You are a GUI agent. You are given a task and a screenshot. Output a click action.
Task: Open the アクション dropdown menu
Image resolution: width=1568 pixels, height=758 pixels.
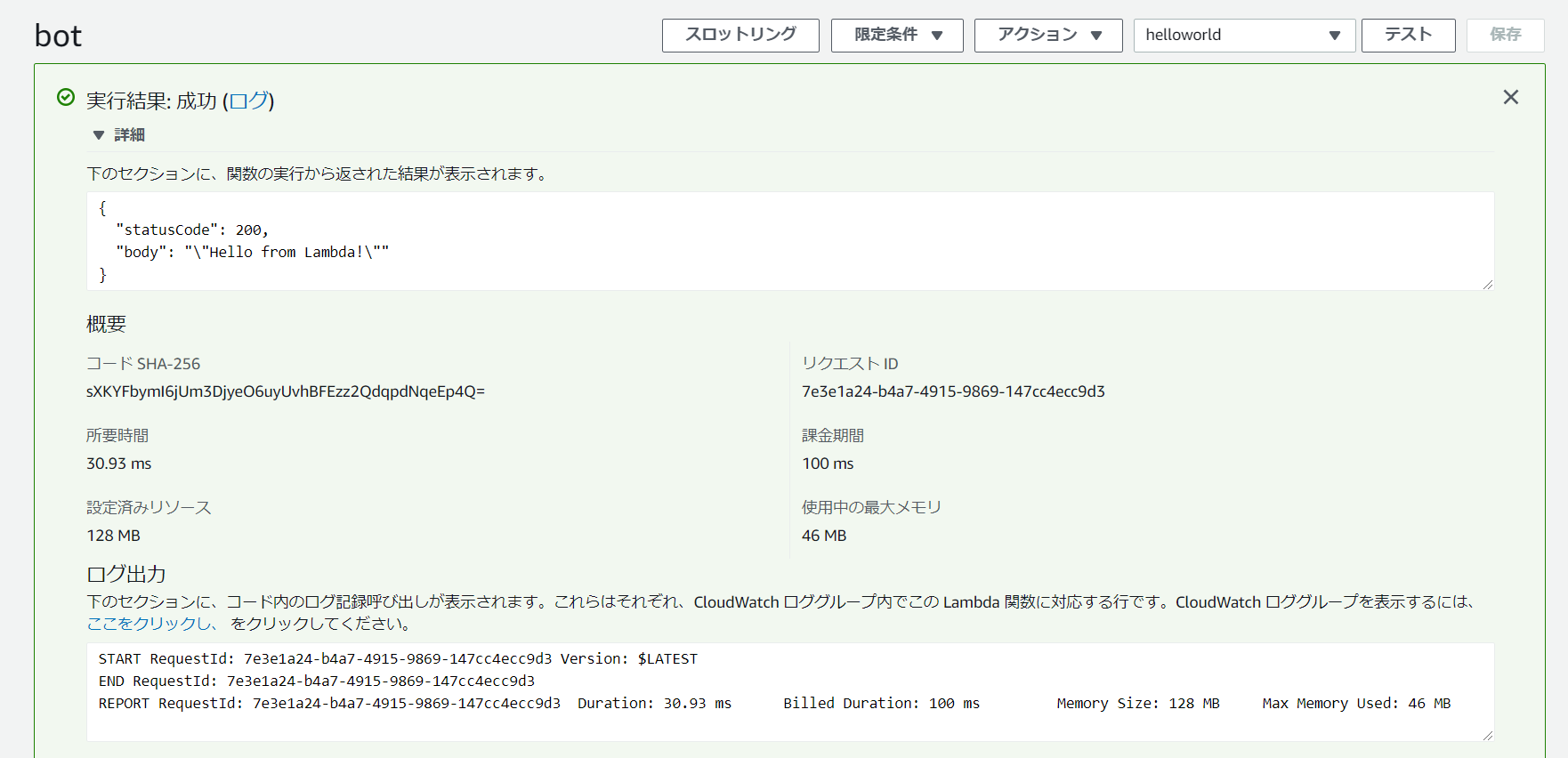[x=1048, y=36]
